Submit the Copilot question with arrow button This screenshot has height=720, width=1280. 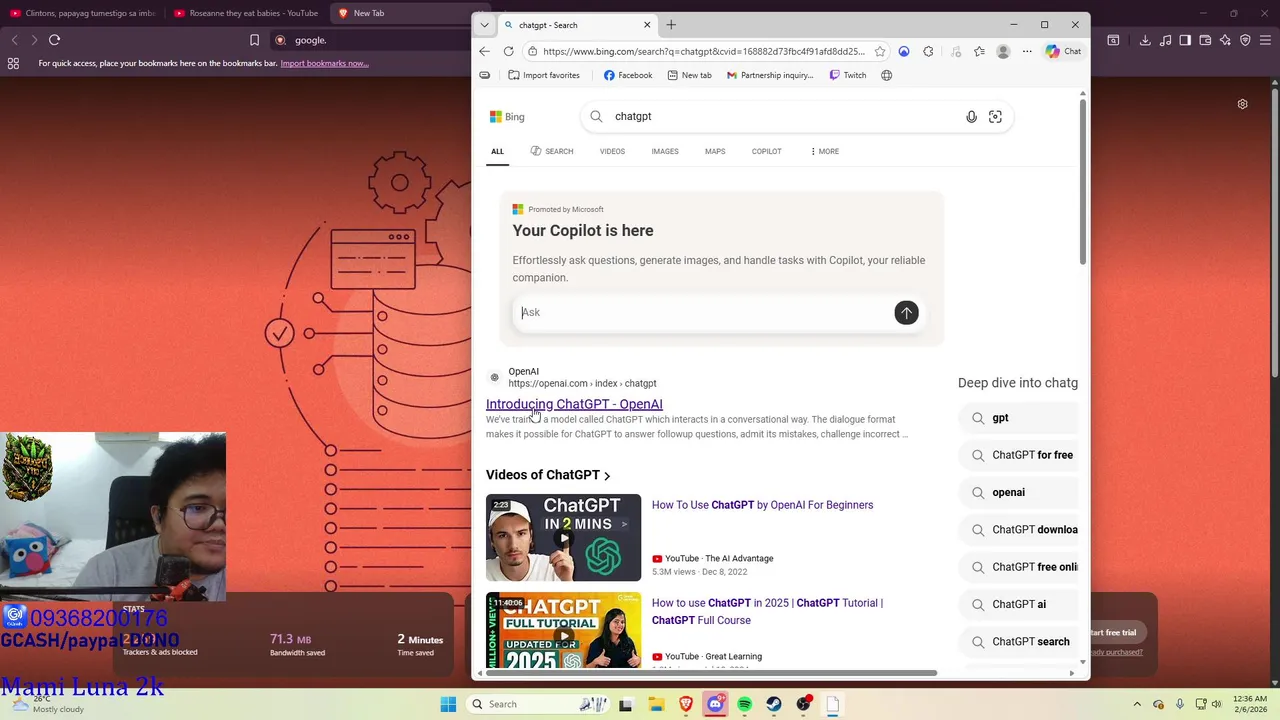pos(906,313)
